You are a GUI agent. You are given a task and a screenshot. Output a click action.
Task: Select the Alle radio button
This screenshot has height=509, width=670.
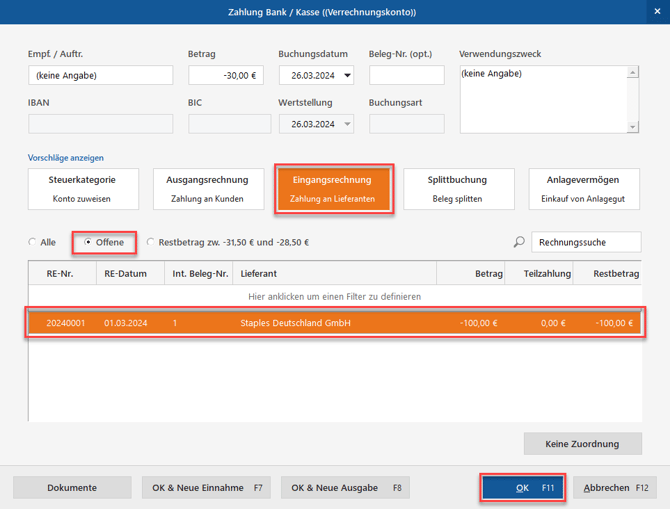(x=33, y=242)
